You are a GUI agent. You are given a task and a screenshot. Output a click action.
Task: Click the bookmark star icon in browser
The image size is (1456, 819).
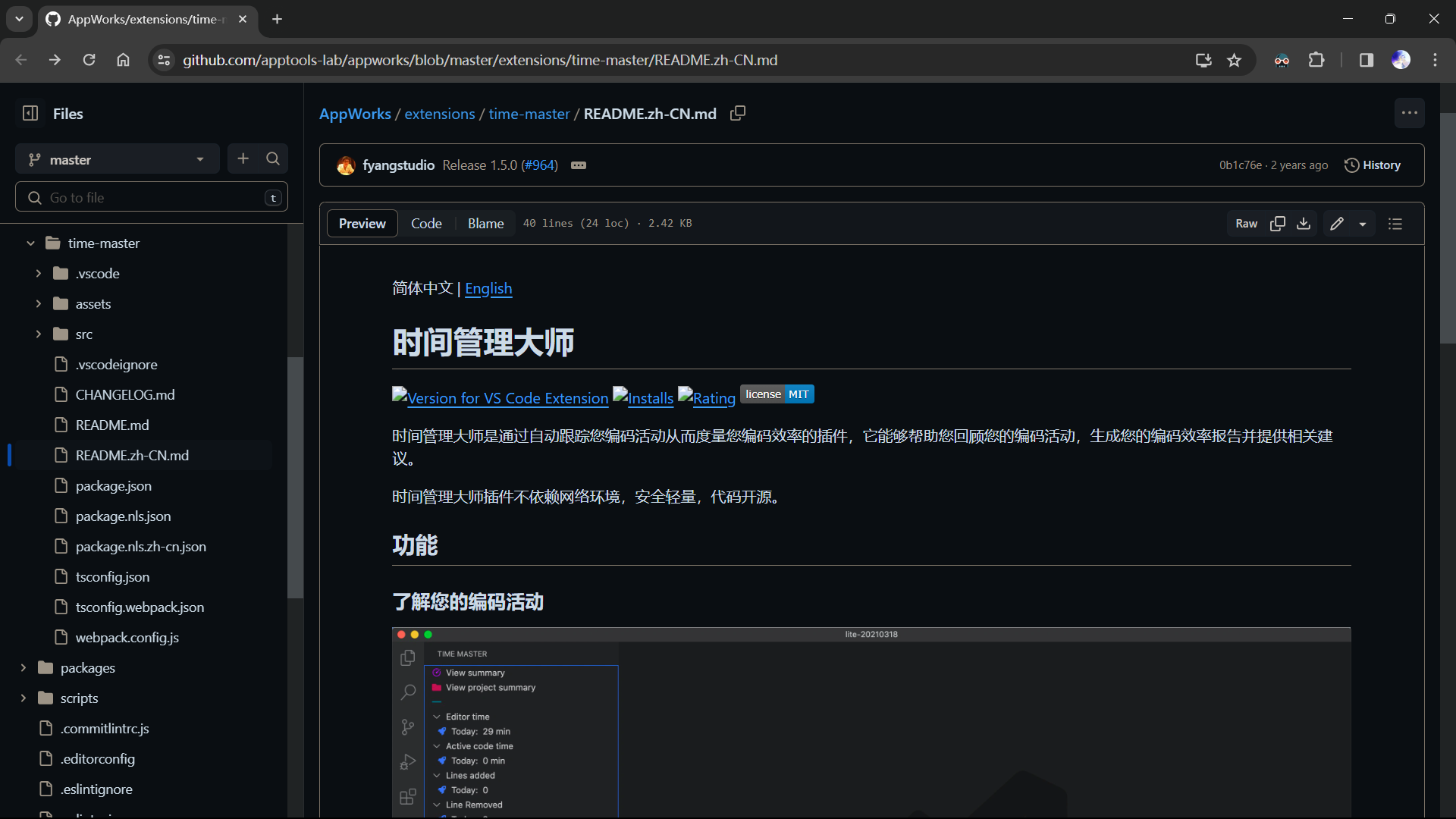coord(1236,61)
